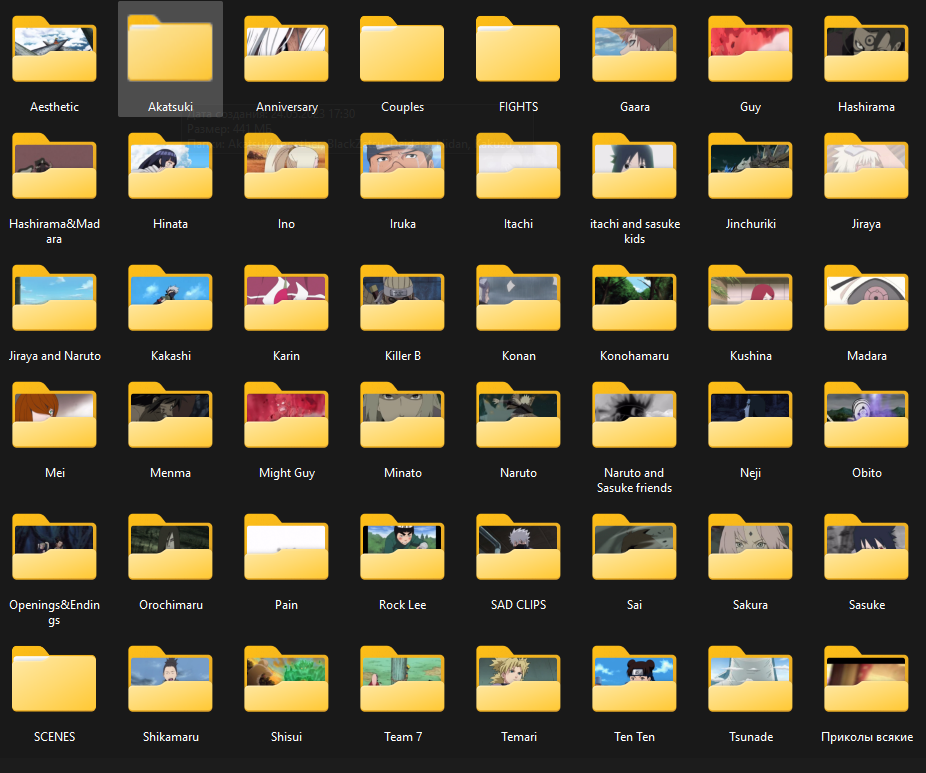Click the 'Konohamaru' folder name label

pyautogui.click(x=634, y=356)
